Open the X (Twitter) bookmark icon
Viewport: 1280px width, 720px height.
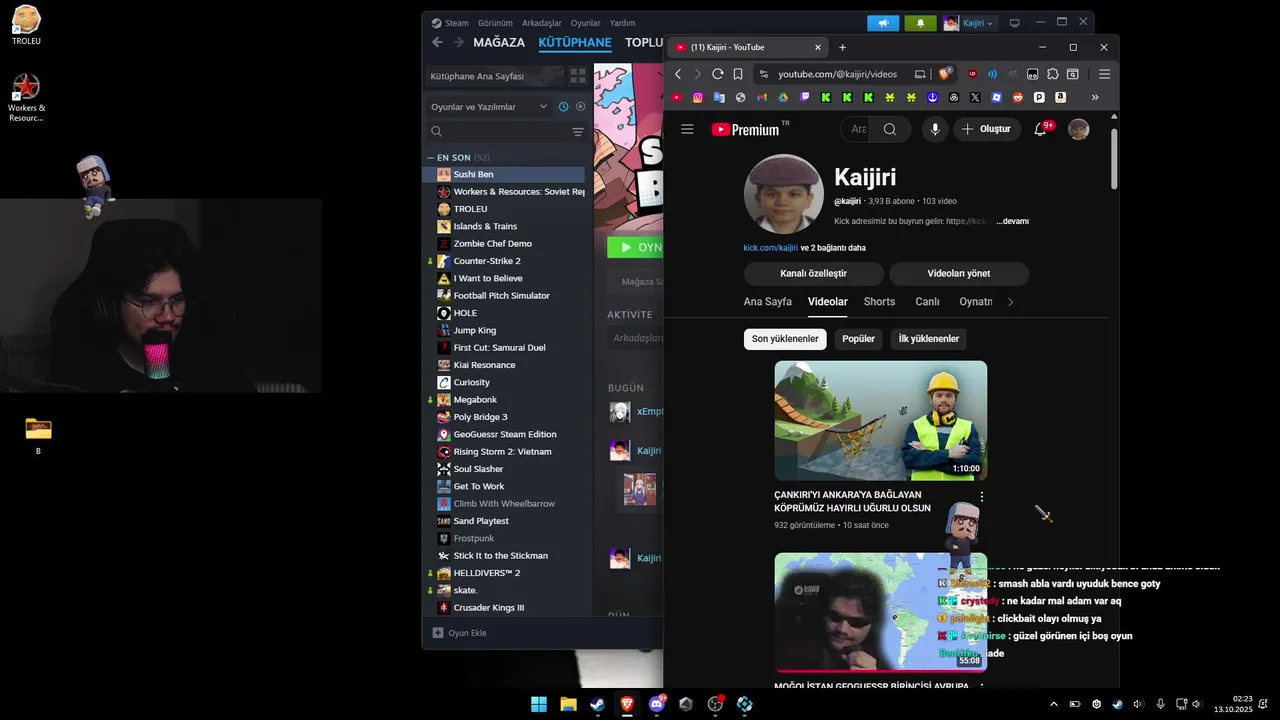(975, 97)
